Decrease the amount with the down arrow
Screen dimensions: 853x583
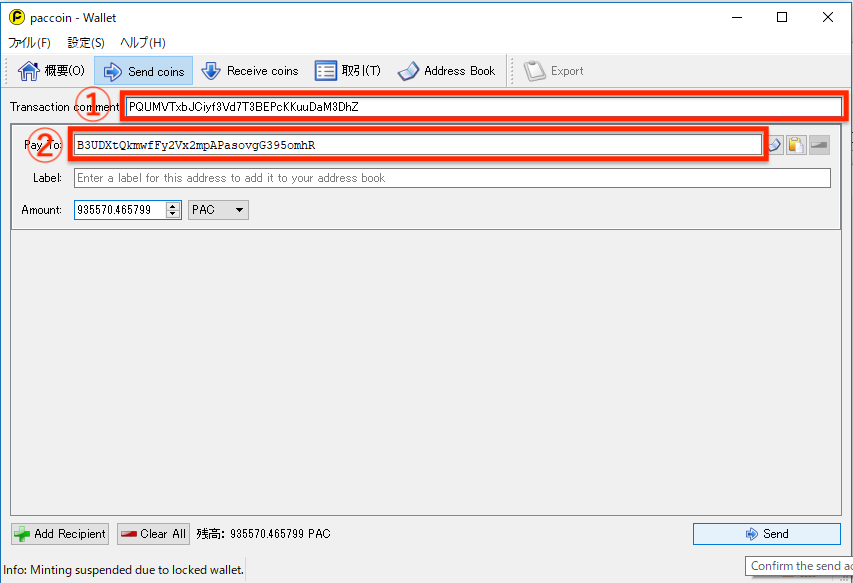click(173, 214)
